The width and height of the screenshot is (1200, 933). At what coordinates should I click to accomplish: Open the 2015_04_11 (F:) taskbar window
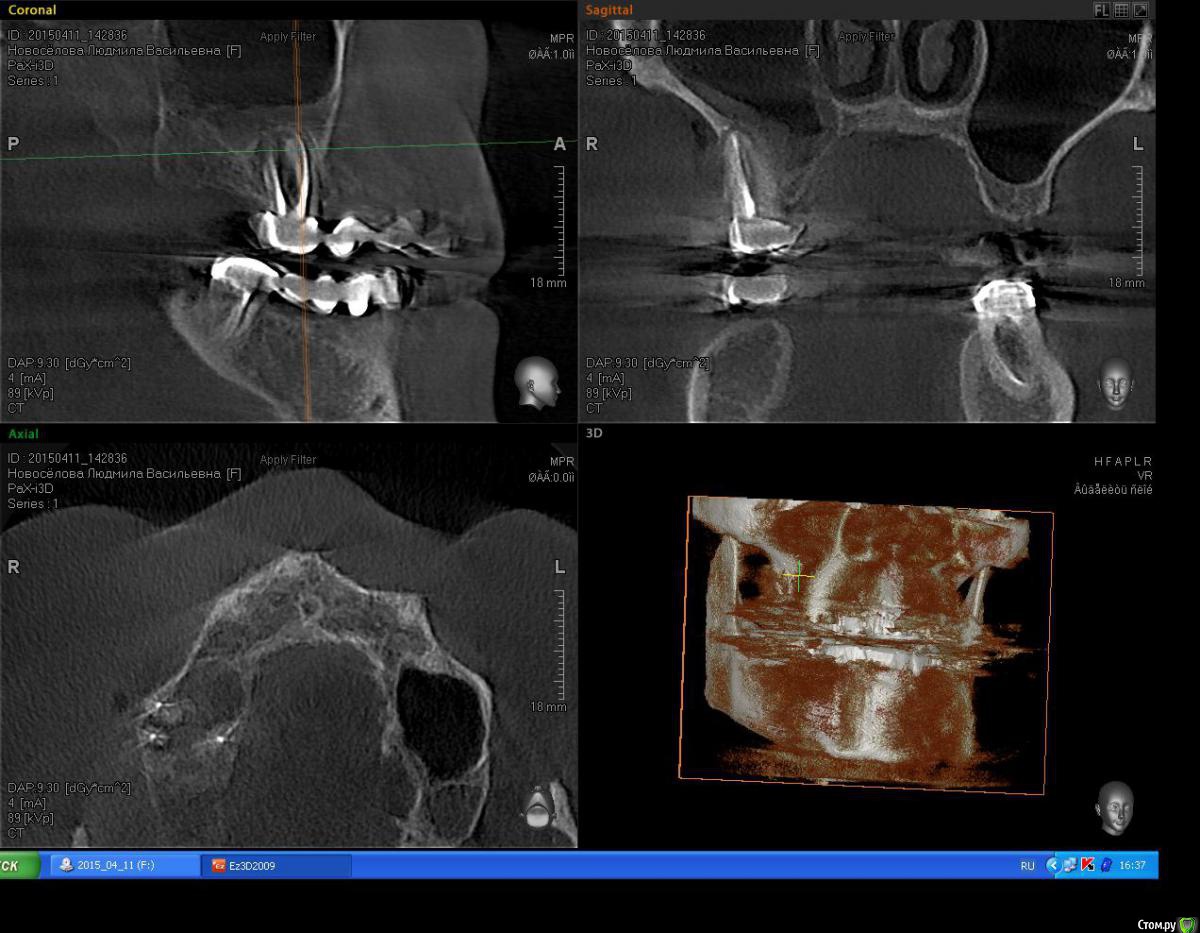pos(123,866)
